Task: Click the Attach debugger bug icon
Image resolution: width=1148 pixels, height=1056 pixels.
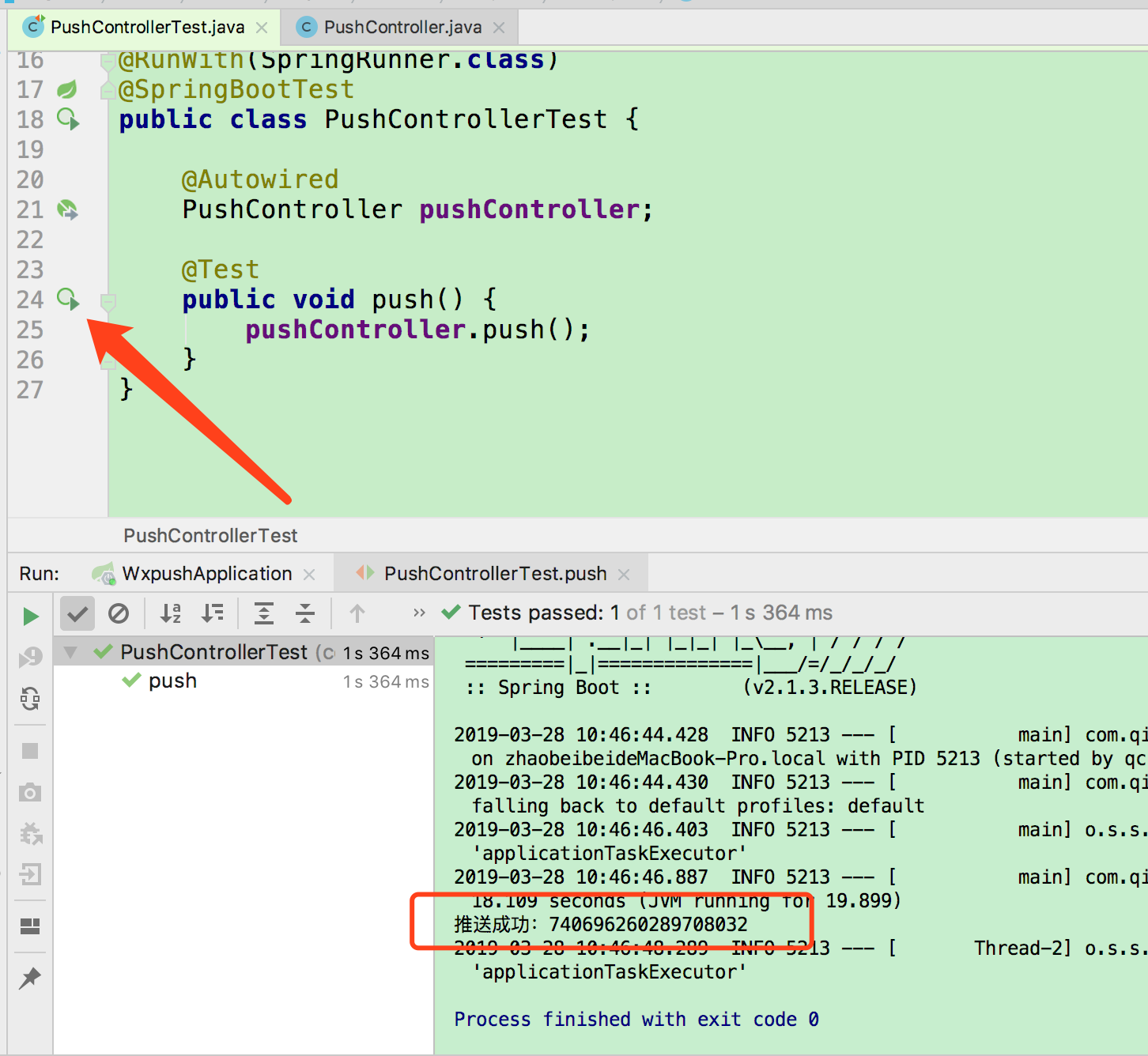Action: [31, 833]
